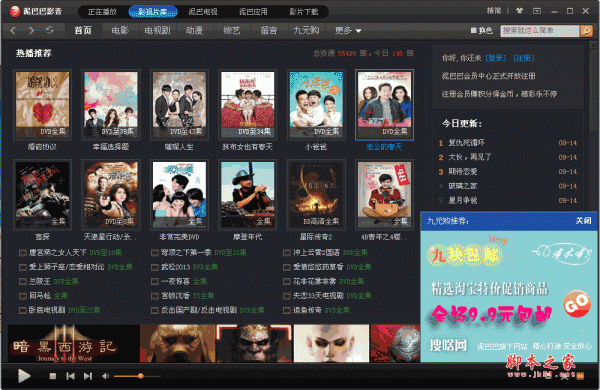Click the orange search magnifier button
Screen dimensions: 600x390
(x=586, y=31)
